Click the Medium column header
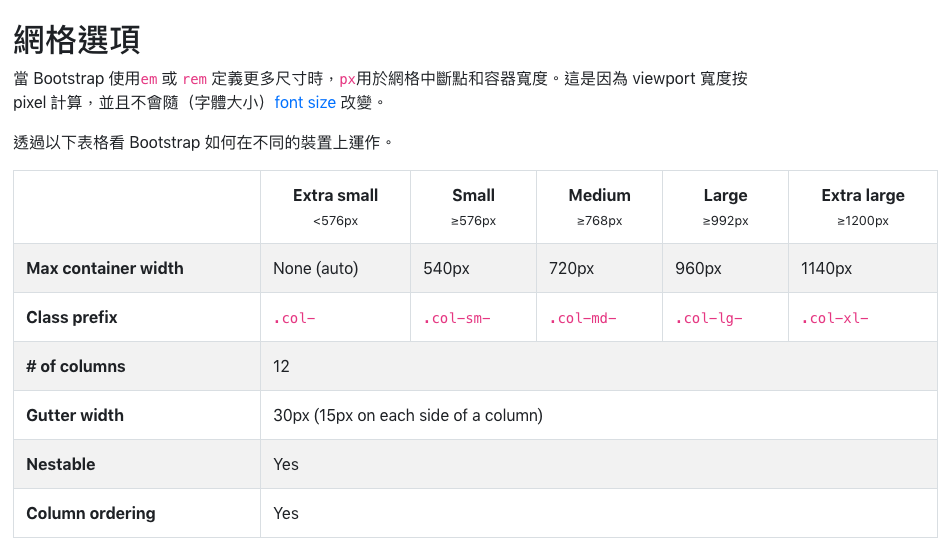This screenshot has width=950, height=549. (599, 196)
